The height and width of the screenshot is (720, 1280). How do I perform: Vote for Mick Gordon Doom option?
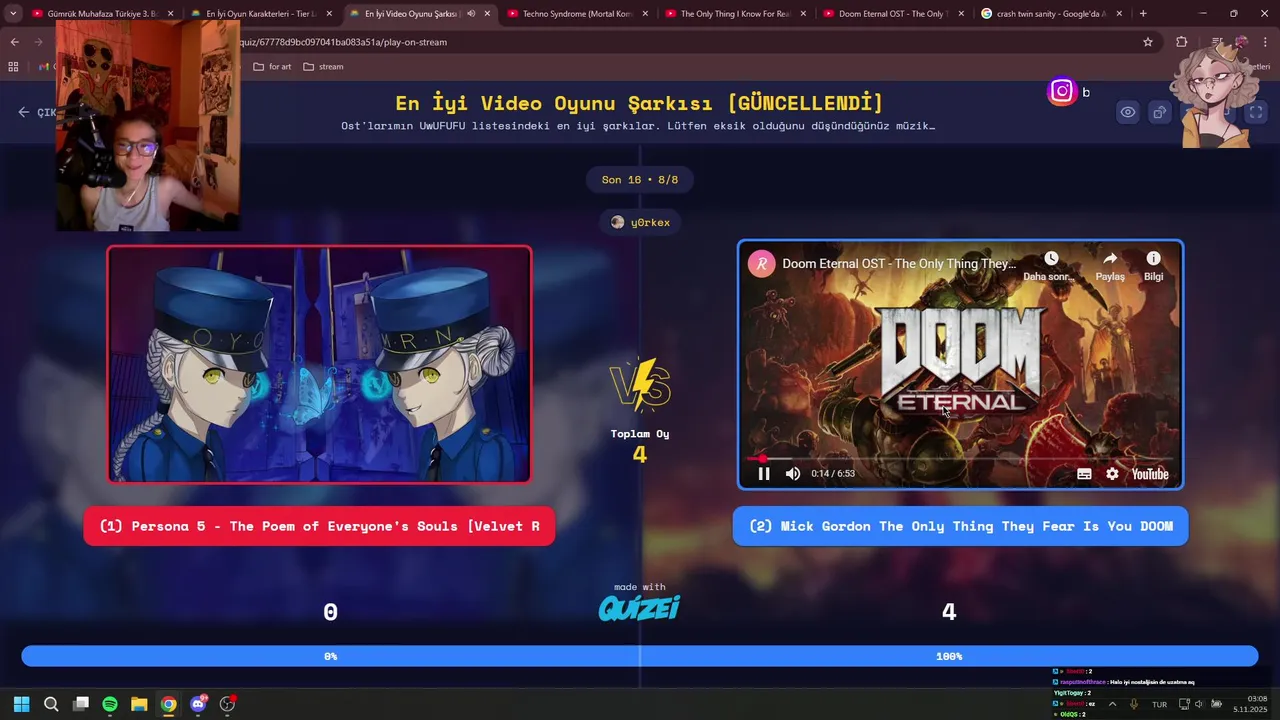960,526
